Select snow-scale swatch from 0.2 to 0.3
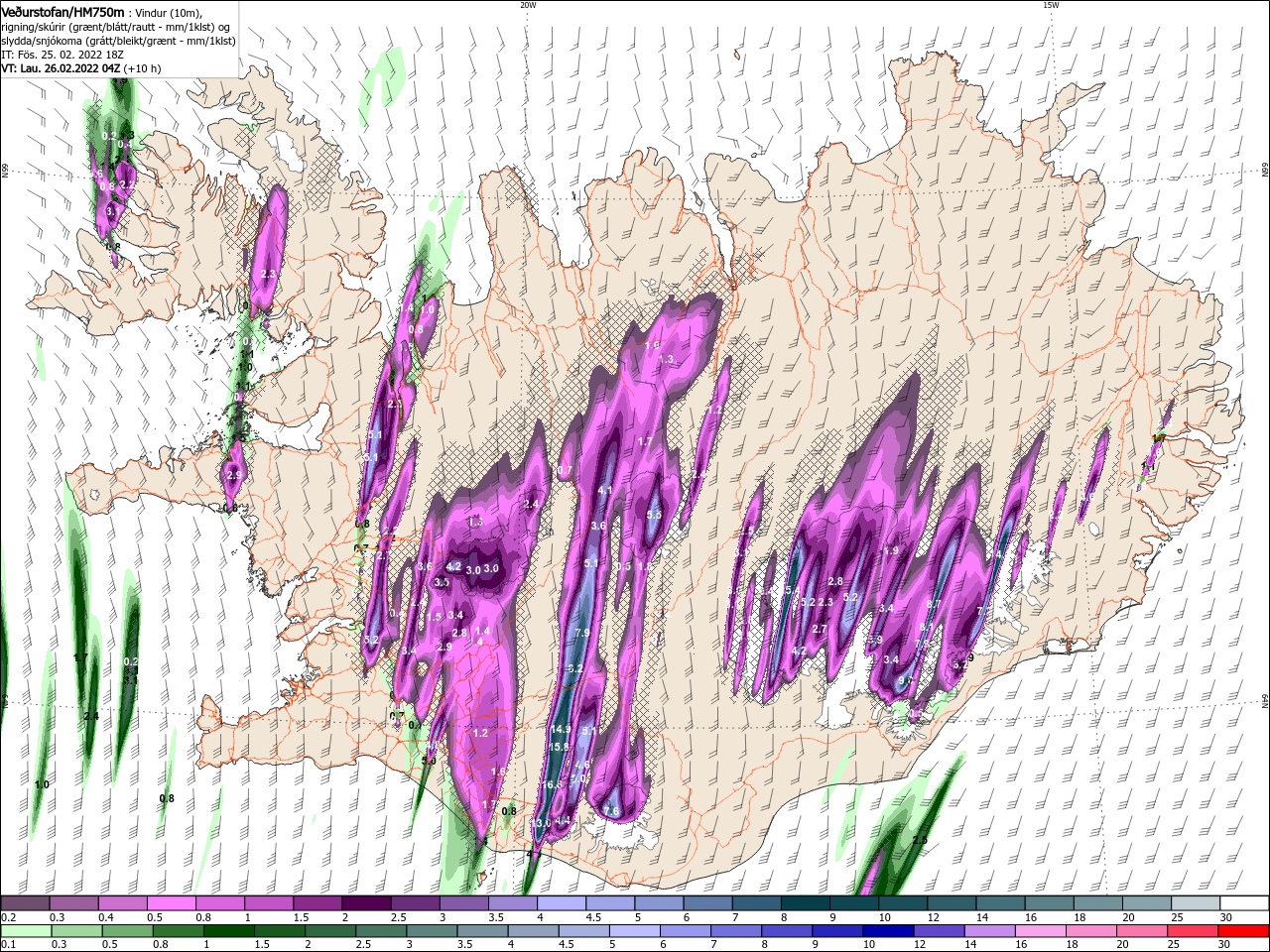Viewport: 1270px width, 952px height. coord(25,903)
